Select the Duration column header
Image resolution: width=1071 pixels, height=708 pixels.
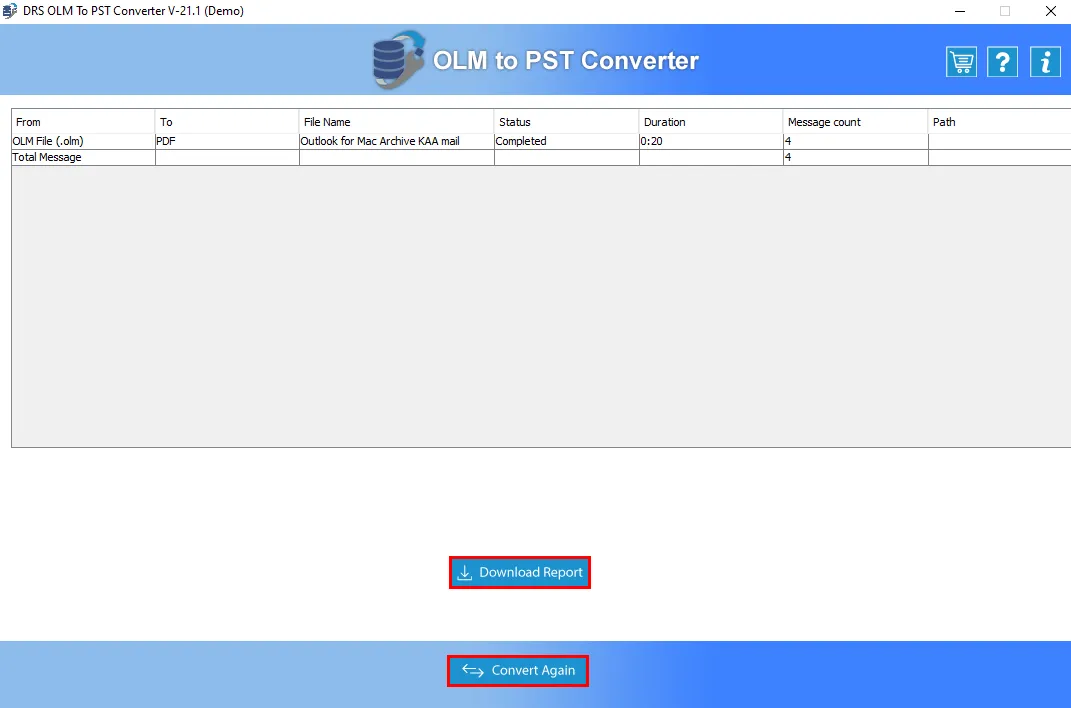pos(710,122)
